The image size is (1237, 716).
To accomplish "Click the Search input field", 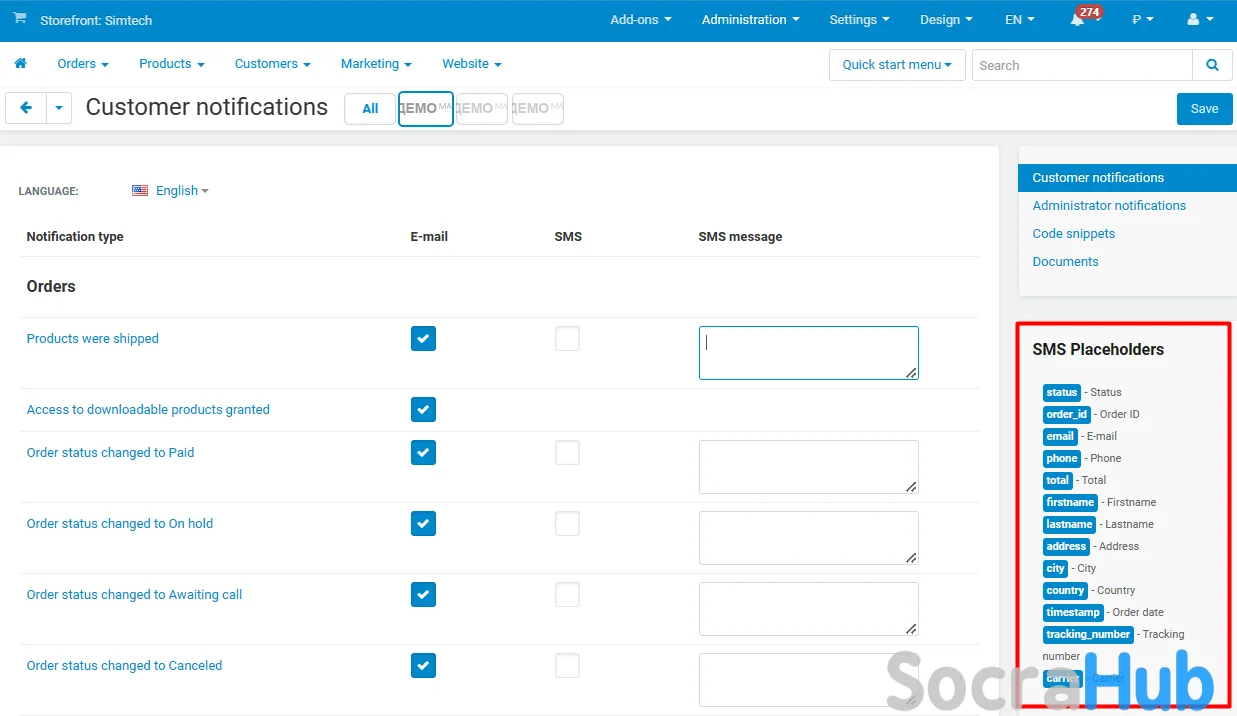I will tap(1081, 65).
